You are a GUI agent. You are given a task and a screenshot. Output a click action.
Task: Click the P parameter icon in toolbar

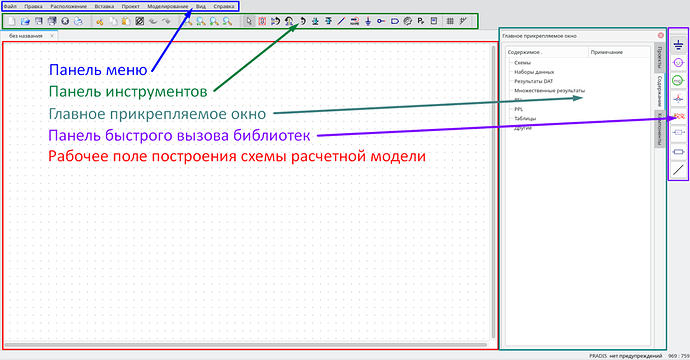[421, 21]
